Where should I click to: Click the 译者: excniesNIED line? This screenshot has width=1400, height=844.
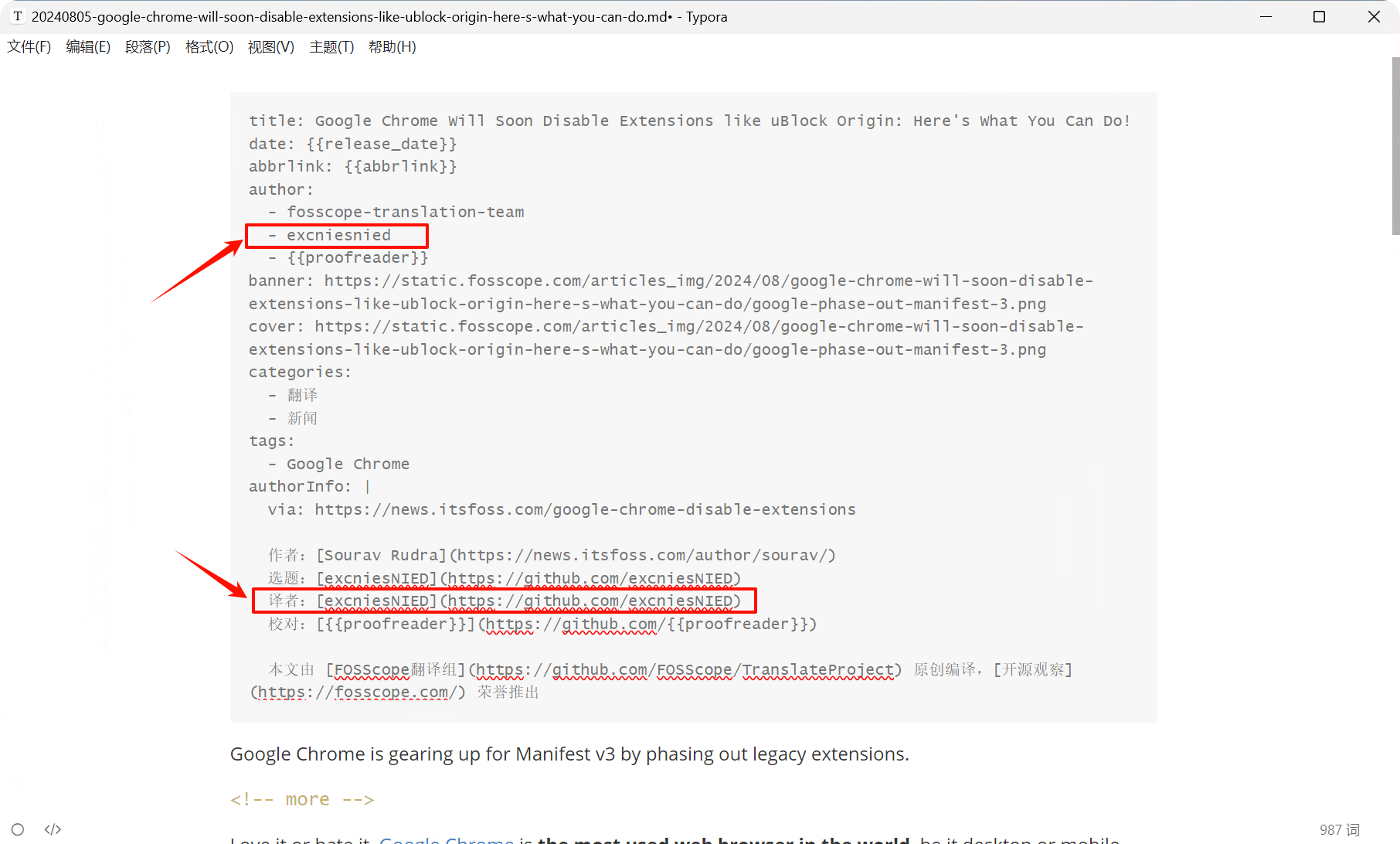505,601
